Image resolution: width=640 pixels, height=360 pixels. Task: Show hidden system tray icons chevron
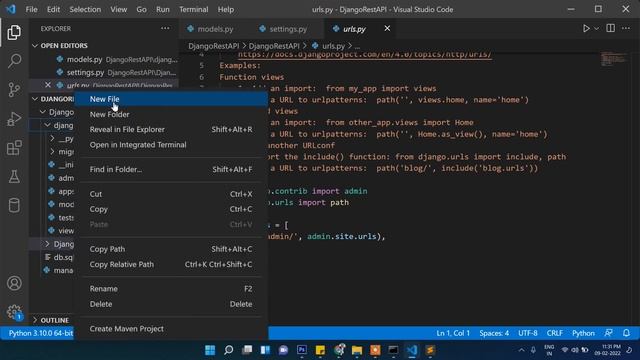(521, 350)
